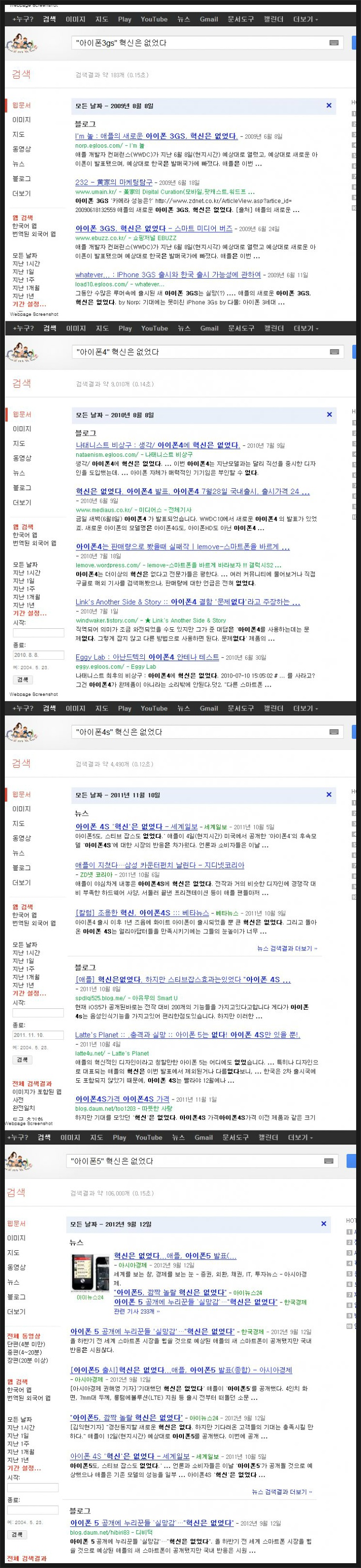
Task: Click the 종료 field showing 2010. 8. 8.
Action: point(38,656)
